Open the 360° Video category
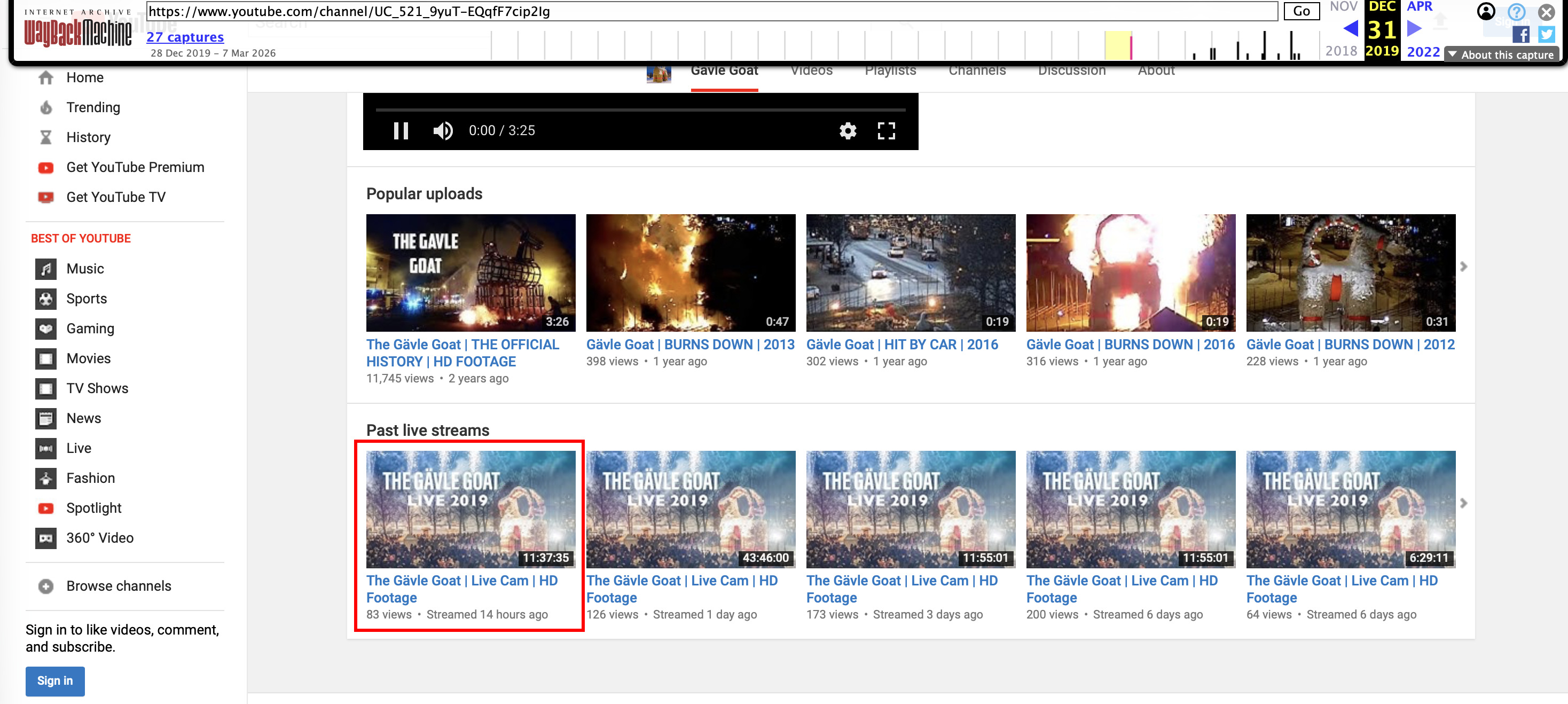The height and width of the screenshot is (704, 1568). click(x=99, y=538)
